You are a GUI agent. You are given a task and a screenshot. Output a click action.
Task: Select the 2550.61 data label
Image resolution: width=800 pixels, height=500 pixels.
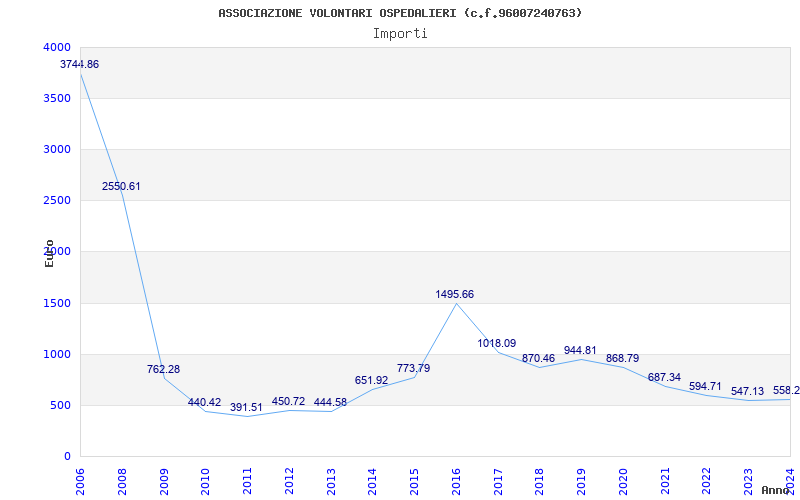point(121,186)
